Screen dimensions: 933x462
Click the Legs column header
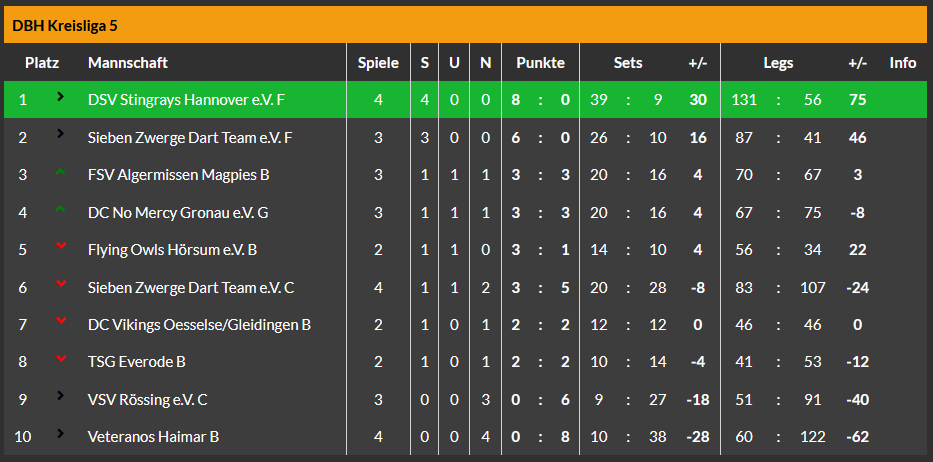pos(778,63)
